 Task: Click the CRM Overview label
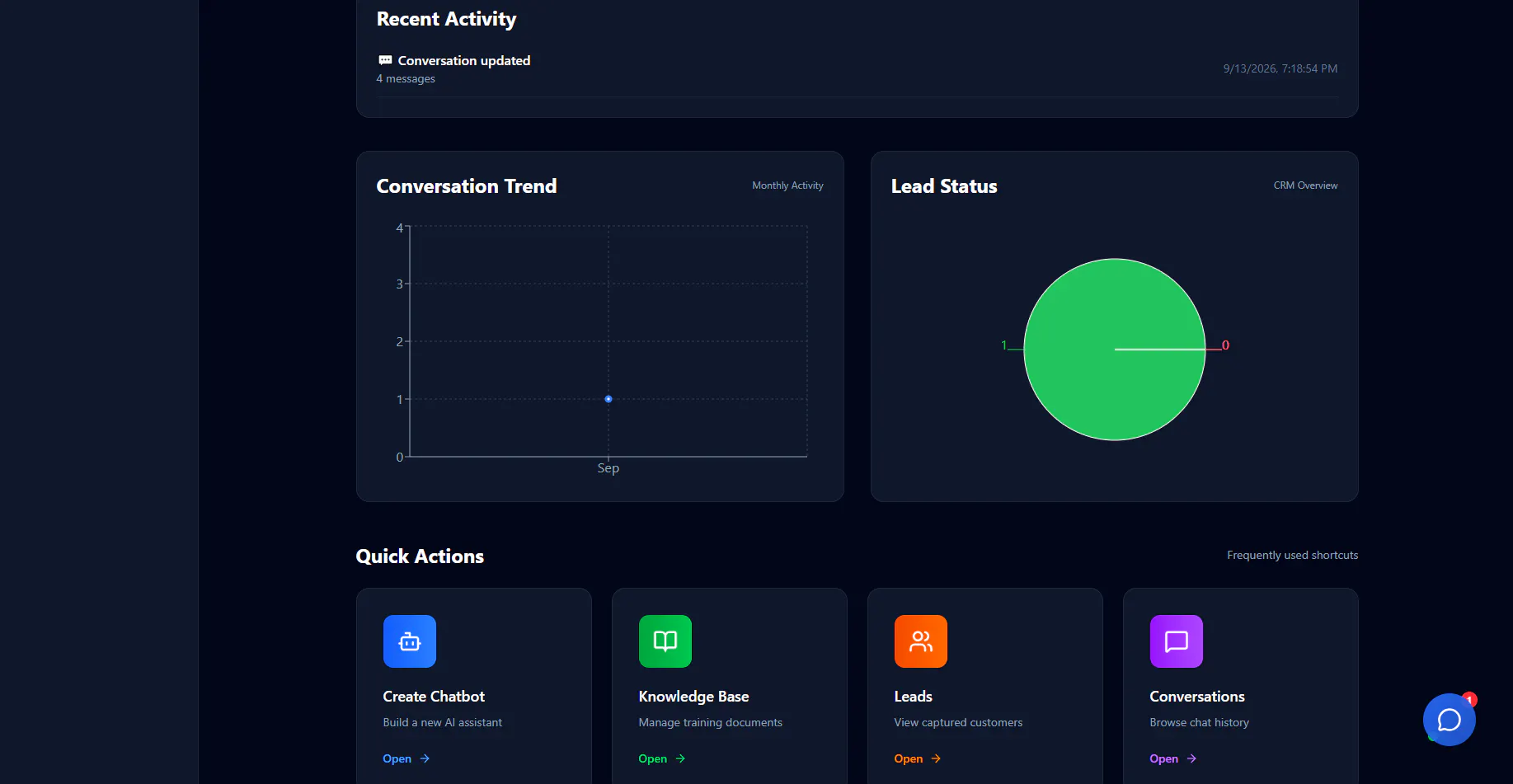coord(1305,185)
